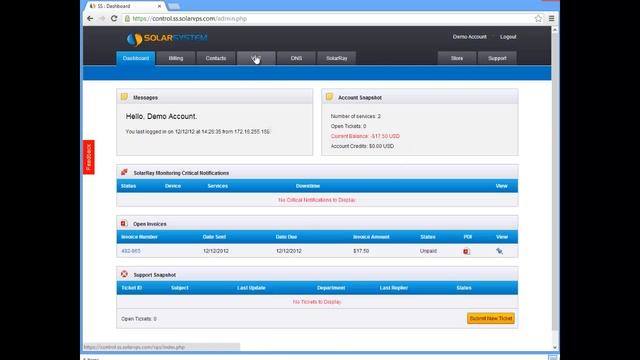This screenshot has width=640, height=360.
Task: Click the Open Invoices panel icon
Action: pos(124,223)
